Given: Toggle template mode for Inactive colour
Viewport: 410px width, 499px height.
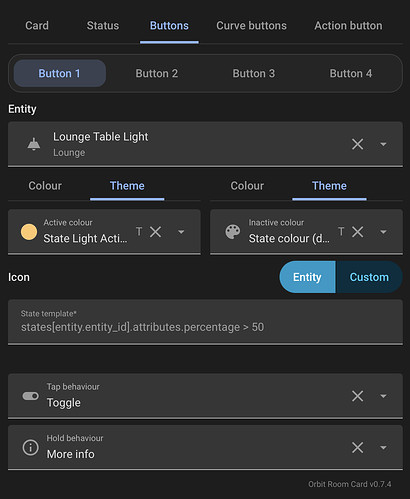Looking at the screenshot, I should [341, 231].
